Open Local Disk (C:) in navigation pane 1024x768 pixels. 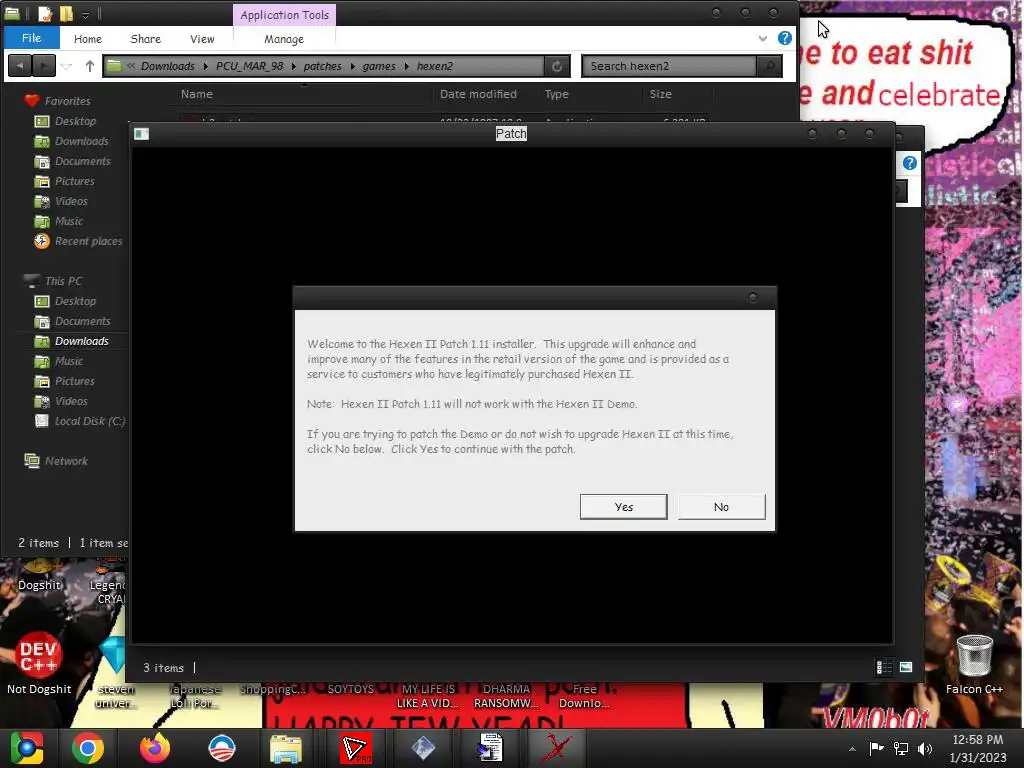point(89,421)
